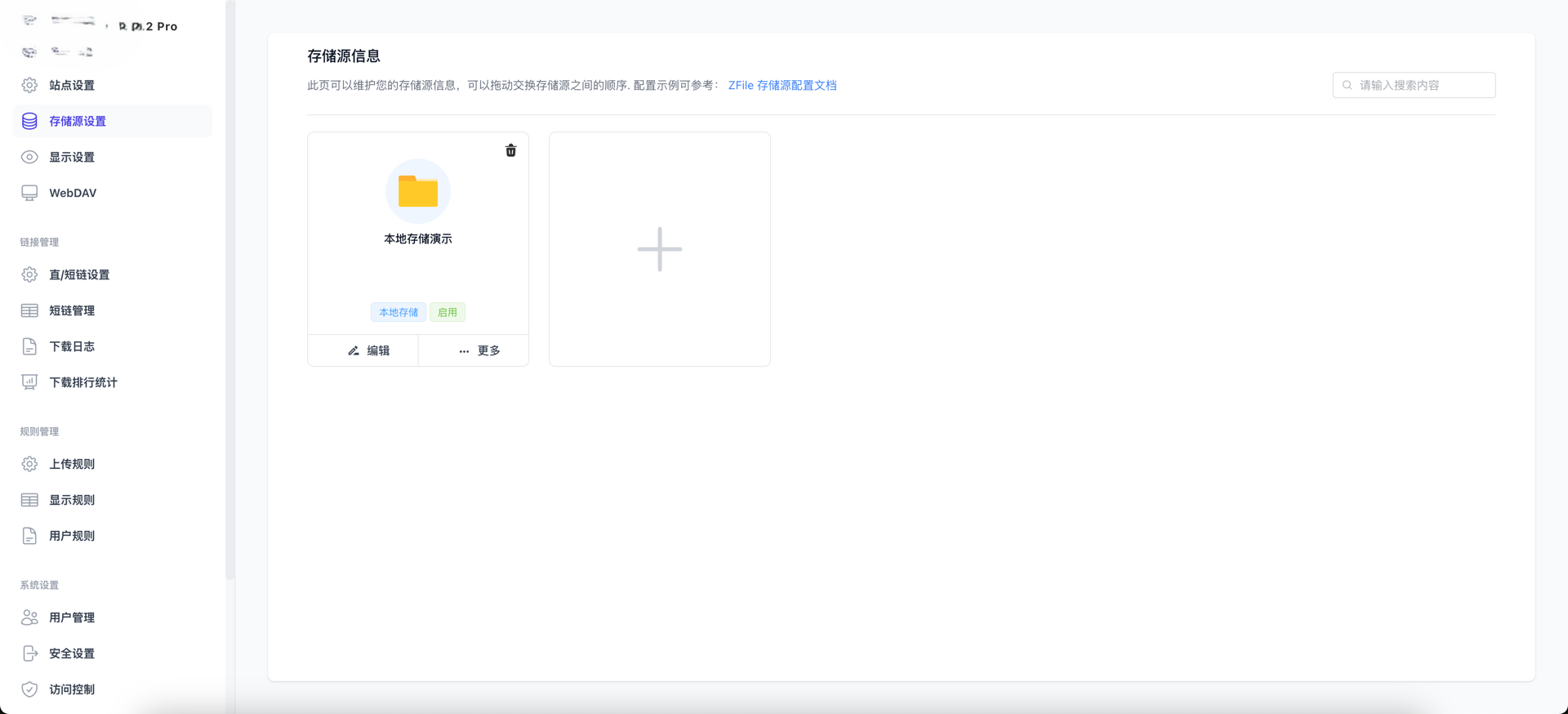Click the 站点设置 gear icon
The height and width of the screenshot is (714, 1568).
(x=29, y=85)
